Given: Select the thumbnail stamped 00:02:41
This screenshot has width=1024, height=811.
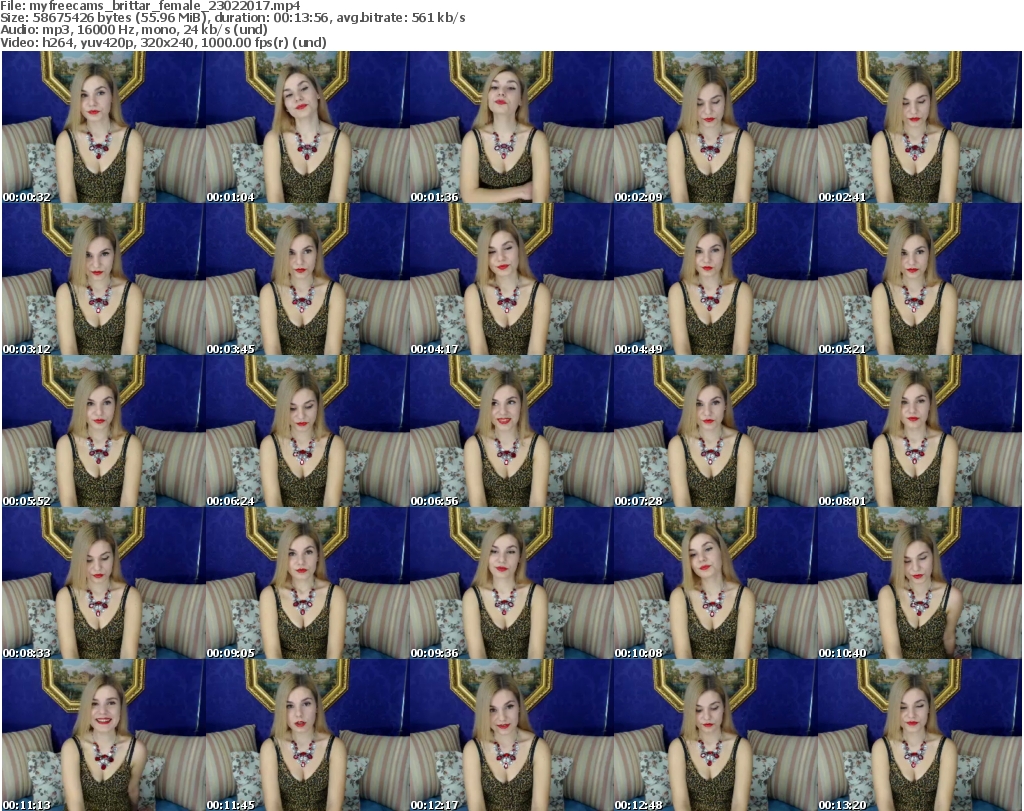Looking at the screenshot, I should pyautogui.click(x=920, y=127).
